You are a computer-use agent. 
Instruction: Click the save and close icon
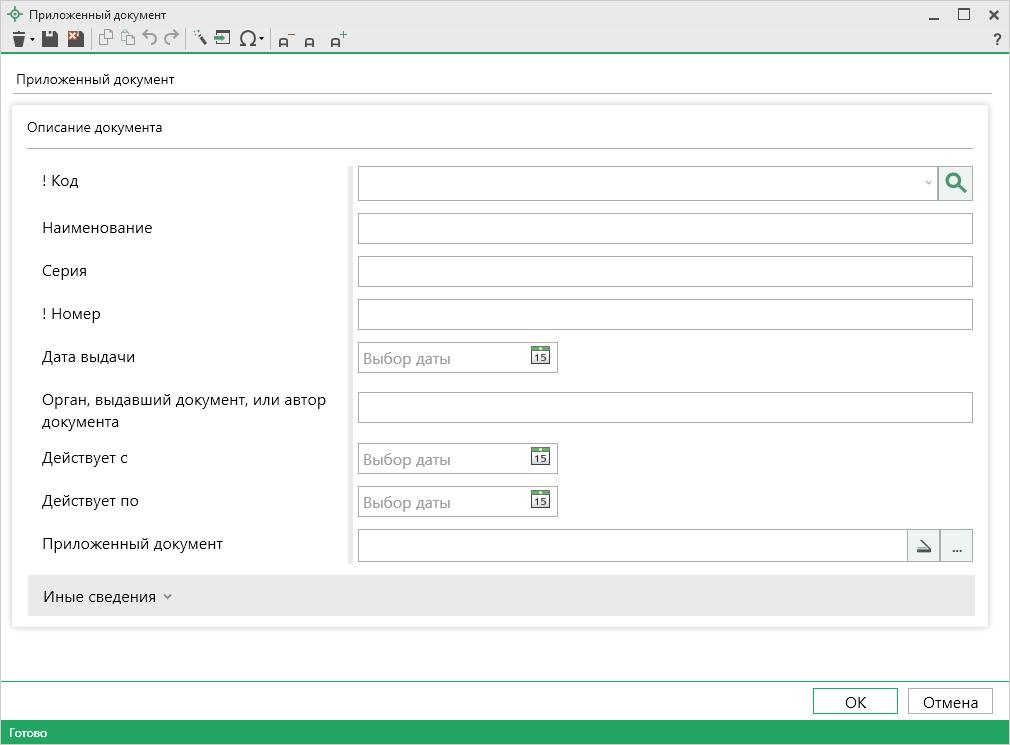[75, 39]
